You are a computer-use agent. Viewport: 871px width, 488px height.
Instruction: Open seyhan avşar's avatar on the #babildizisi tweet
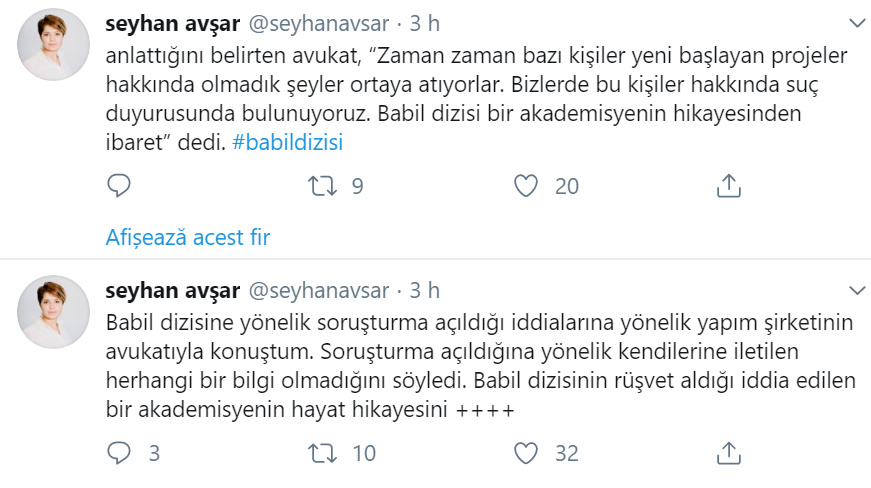[x=54, y=42]
